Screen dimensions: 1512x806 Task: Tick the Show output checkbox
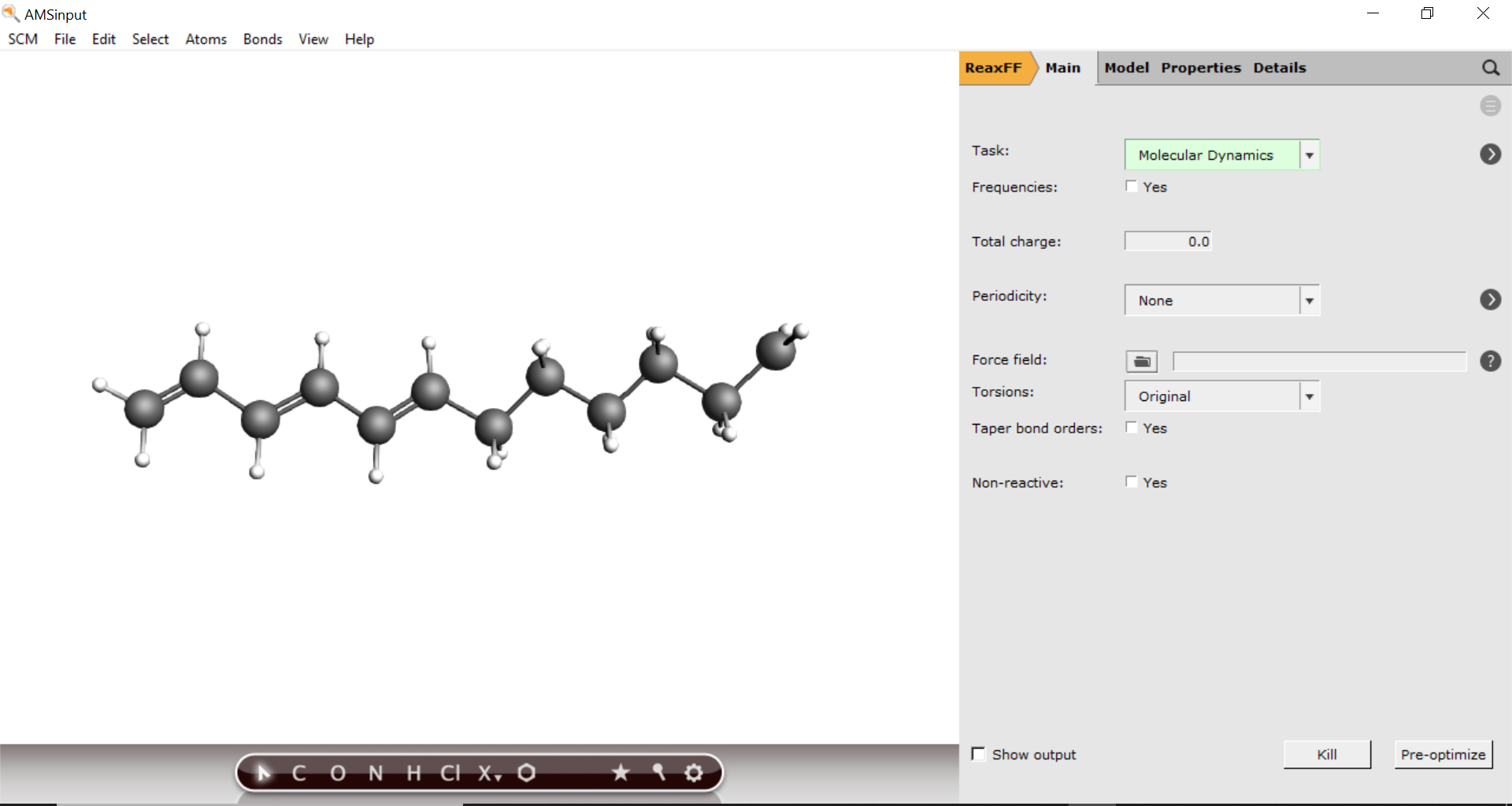click(979, 754)
